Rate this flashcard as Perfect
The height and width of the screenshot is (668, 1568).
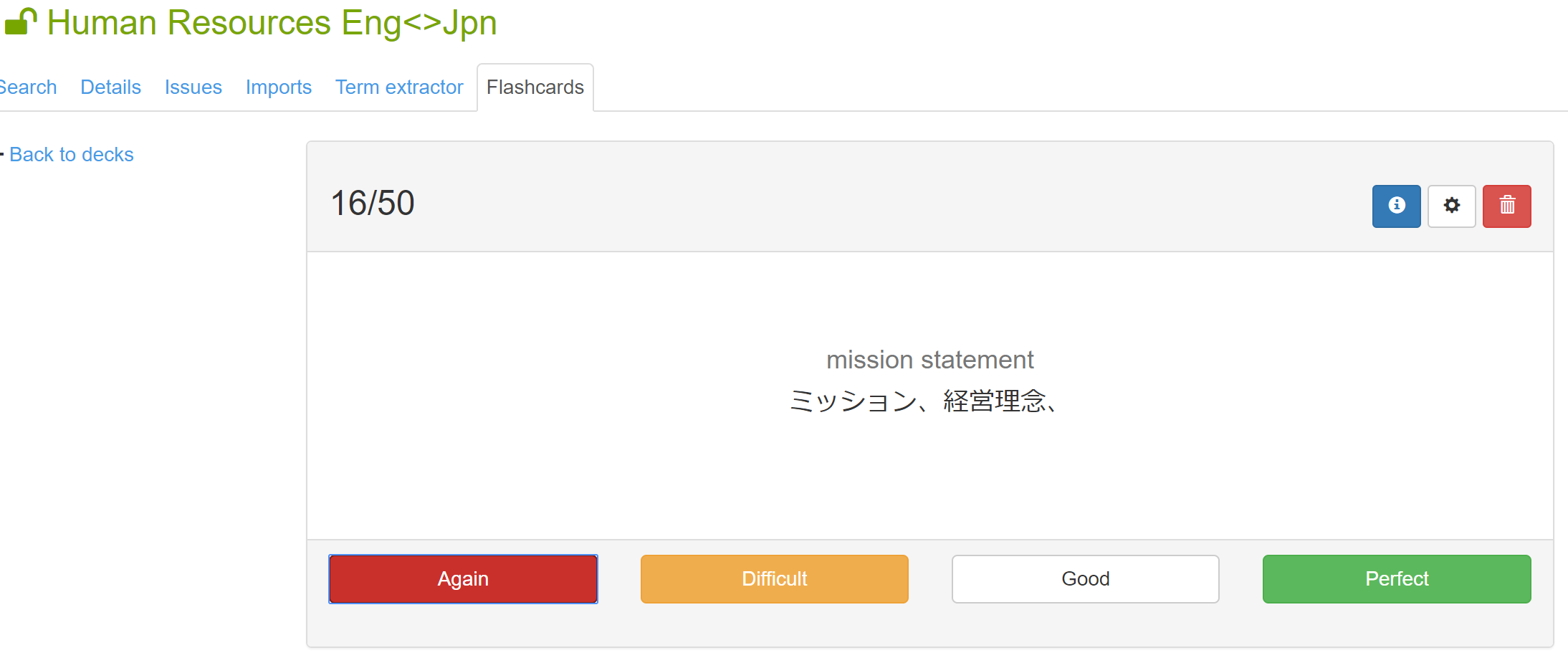click(1396, 579)
